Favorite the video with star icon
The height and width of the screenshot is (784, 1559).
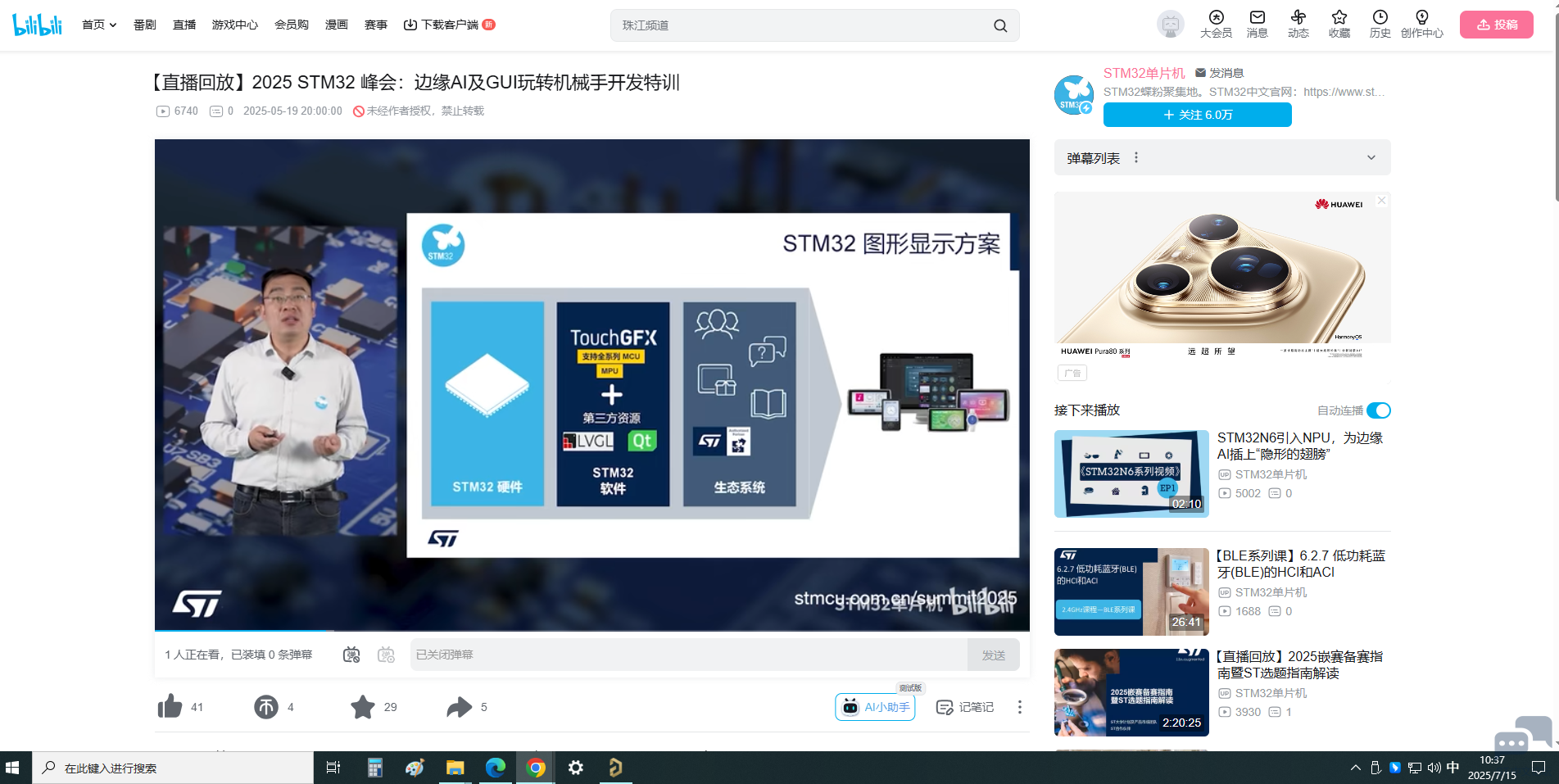coord(363,706)
